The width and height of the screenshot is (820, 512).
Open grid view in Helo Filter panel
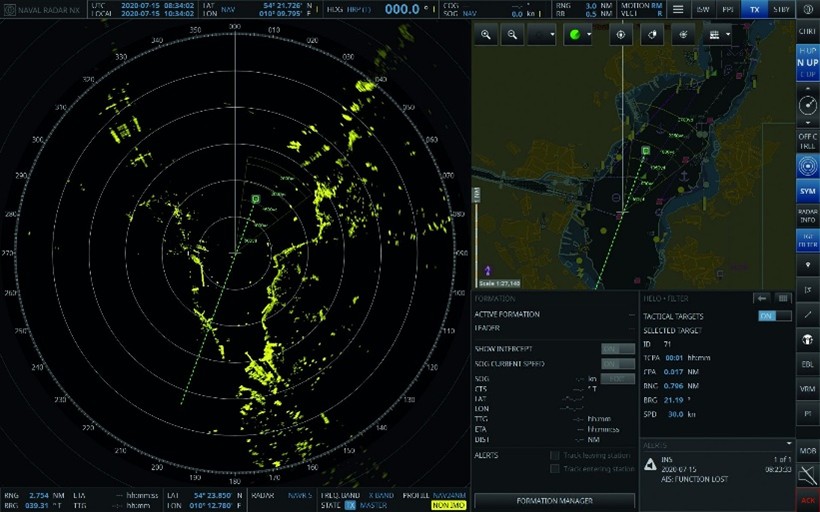(782, 298)
